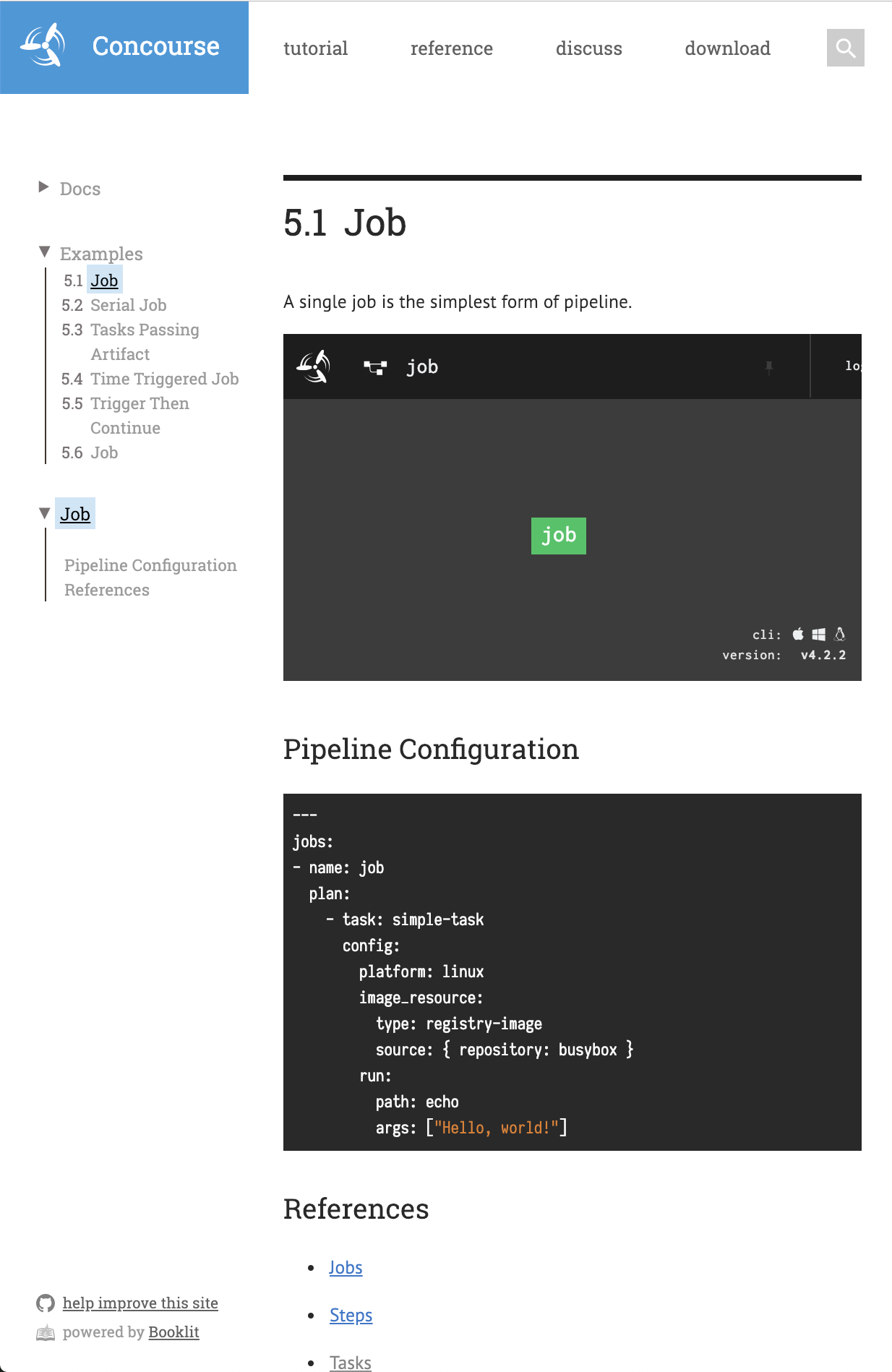Follow the Steps reference link
Image resolution: width=892 pixels, height=1372 pixels.
(351, 1316)
